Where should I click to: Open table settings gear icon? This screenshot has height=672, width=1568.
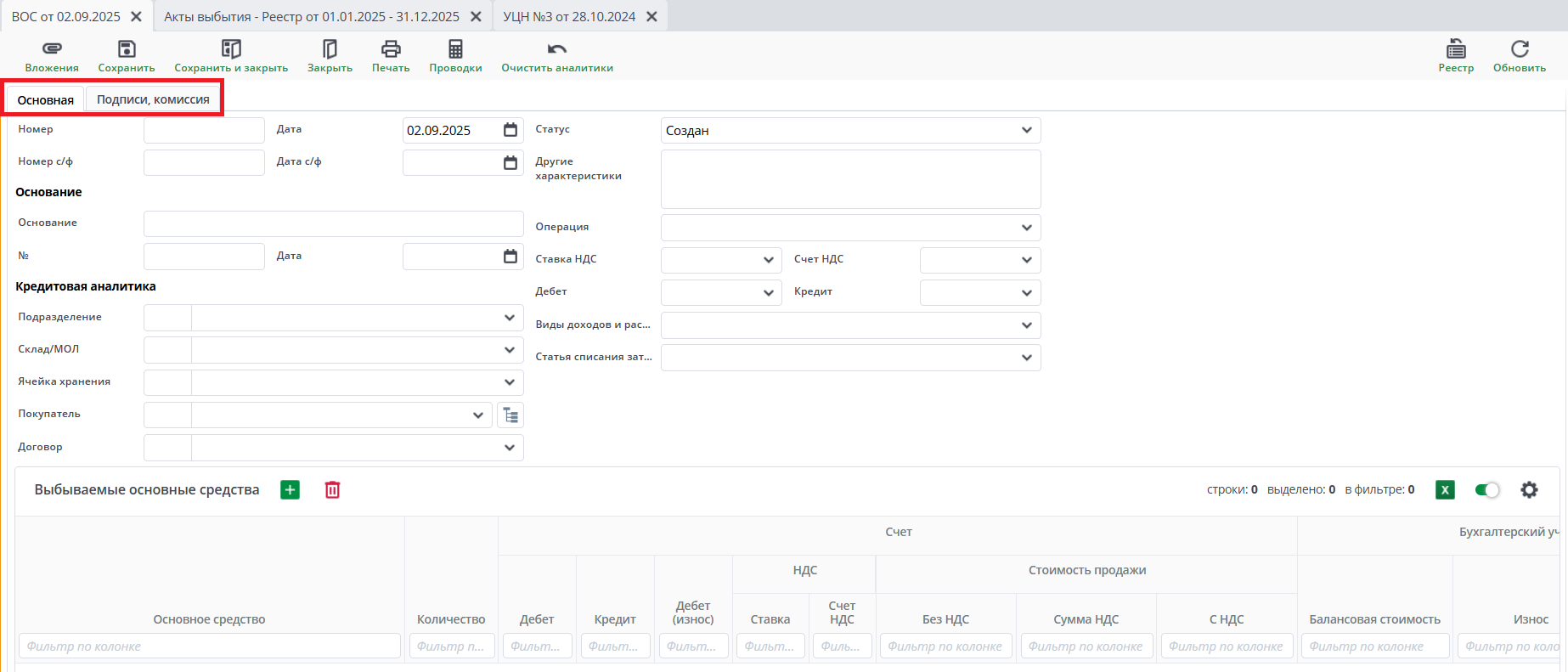pos(1529,490)
